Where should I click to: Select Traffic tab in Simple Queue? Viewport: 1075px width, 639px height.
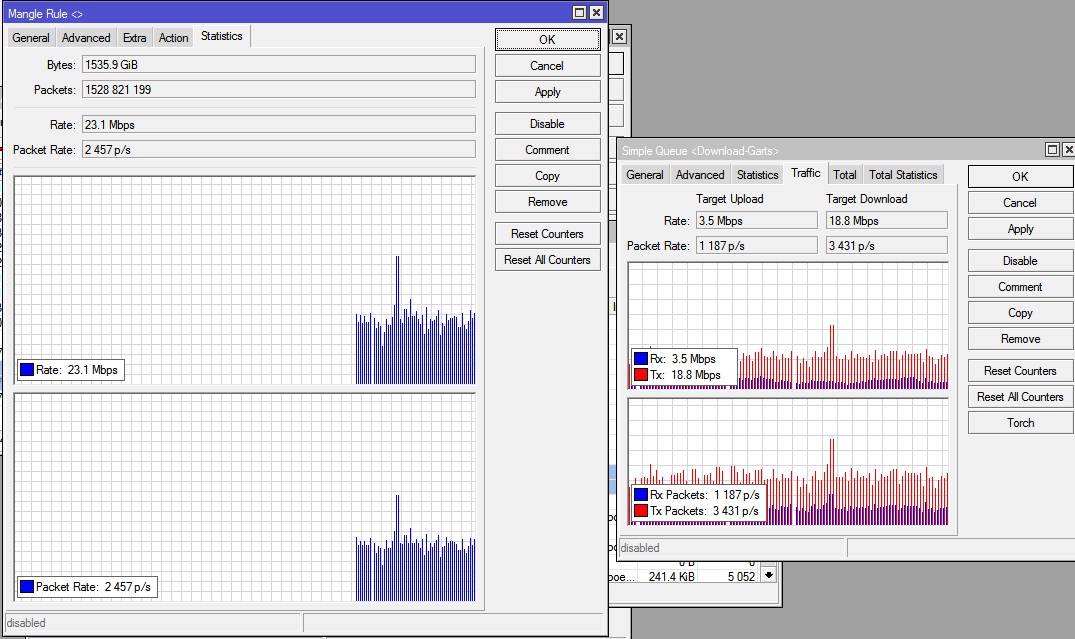click(x=806, y=173)
